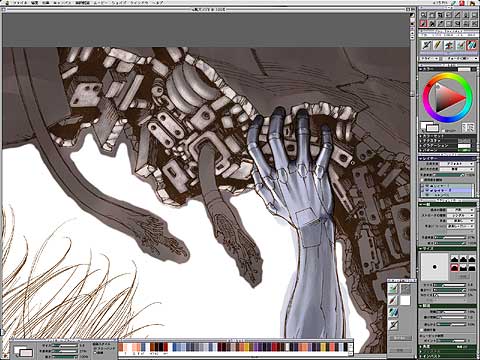Click the upper button in floating palette
Viewport: 480px width, 360px height.
(401, 338)
